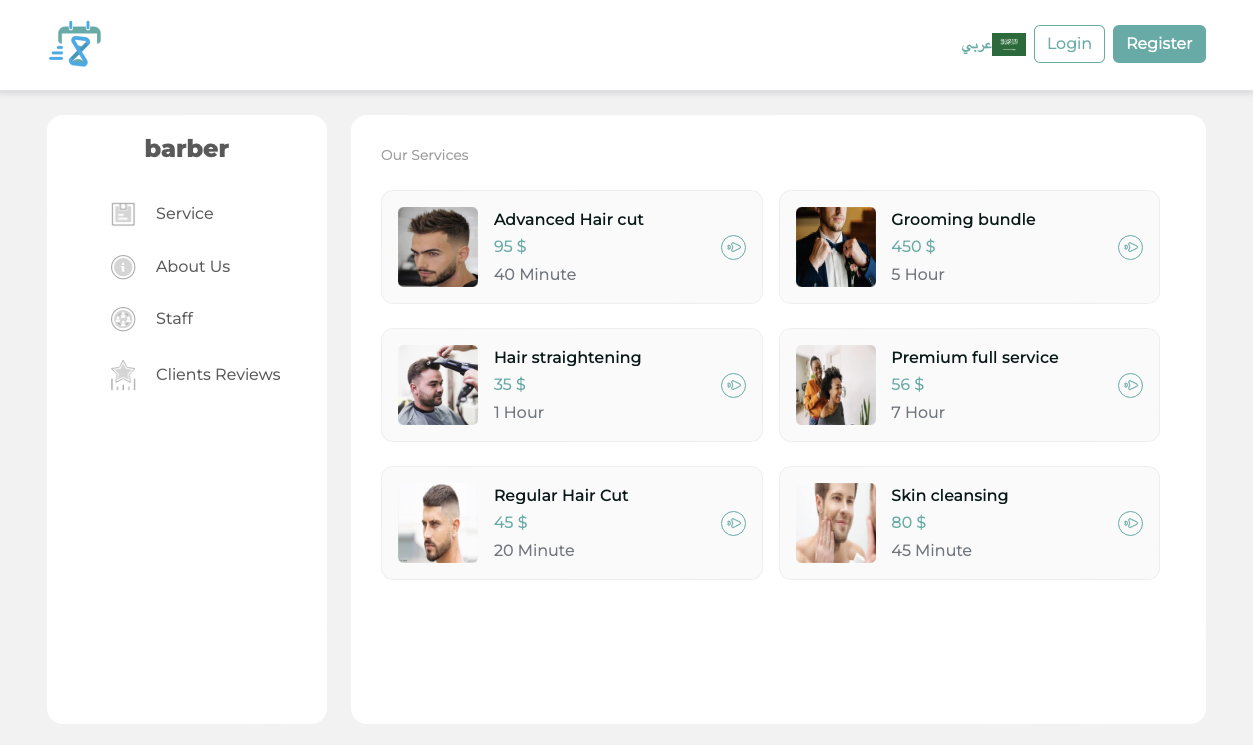Viewport: 1253px width, 745px height.
Task: Click the star icon next to Clients Reviews
Action: [x=122, y=375]
